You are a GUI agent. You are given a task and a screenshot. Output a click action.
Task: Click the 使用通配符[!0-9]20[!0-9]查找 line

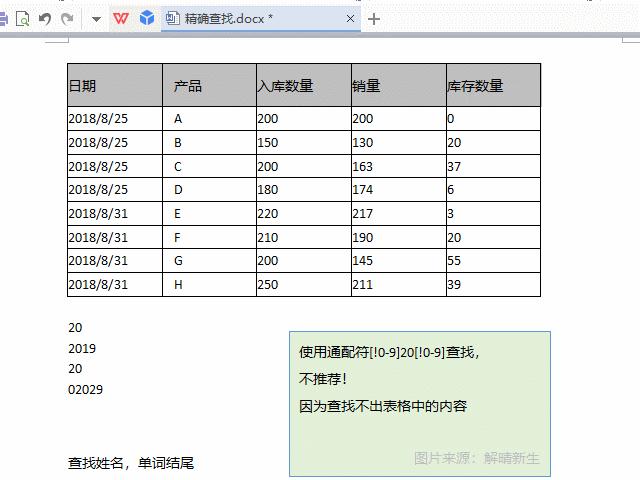(x=389, y=352)
